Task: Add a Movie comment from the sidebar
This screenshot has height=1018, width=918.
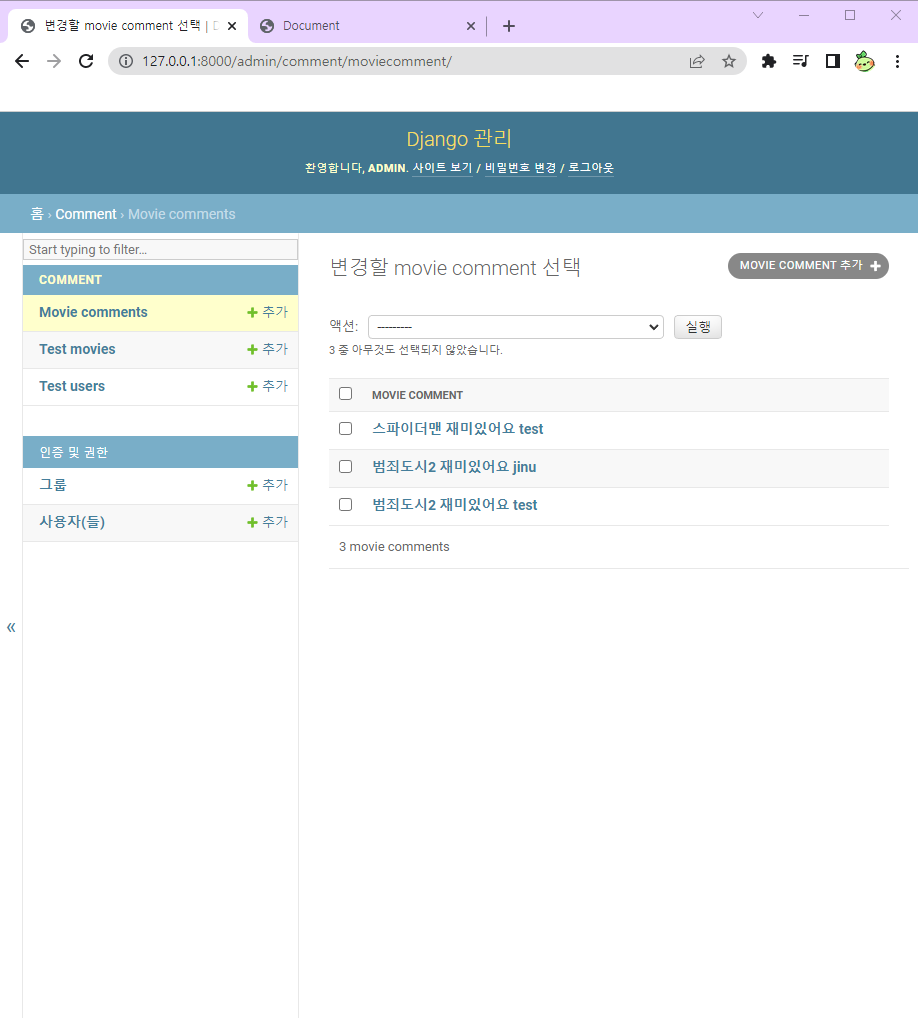Action: tap(267, 312)
